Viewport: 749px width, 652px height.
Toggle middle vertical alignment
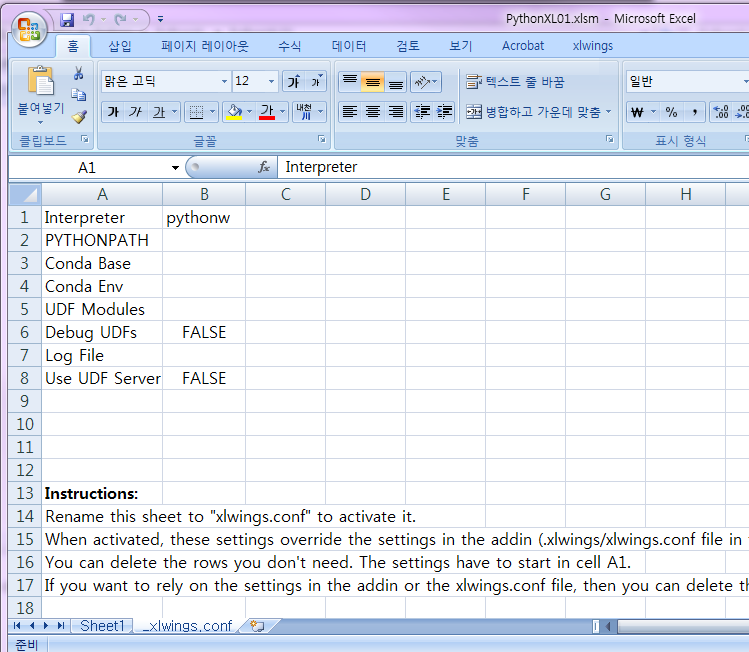pyautogui.click(x=373, y=82)
